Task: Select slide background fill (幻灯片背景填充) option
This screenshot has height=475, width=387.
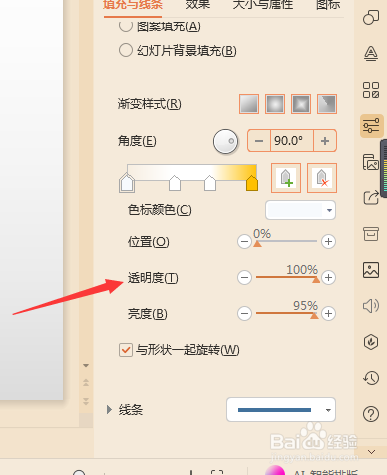Action: pos(126,50)
